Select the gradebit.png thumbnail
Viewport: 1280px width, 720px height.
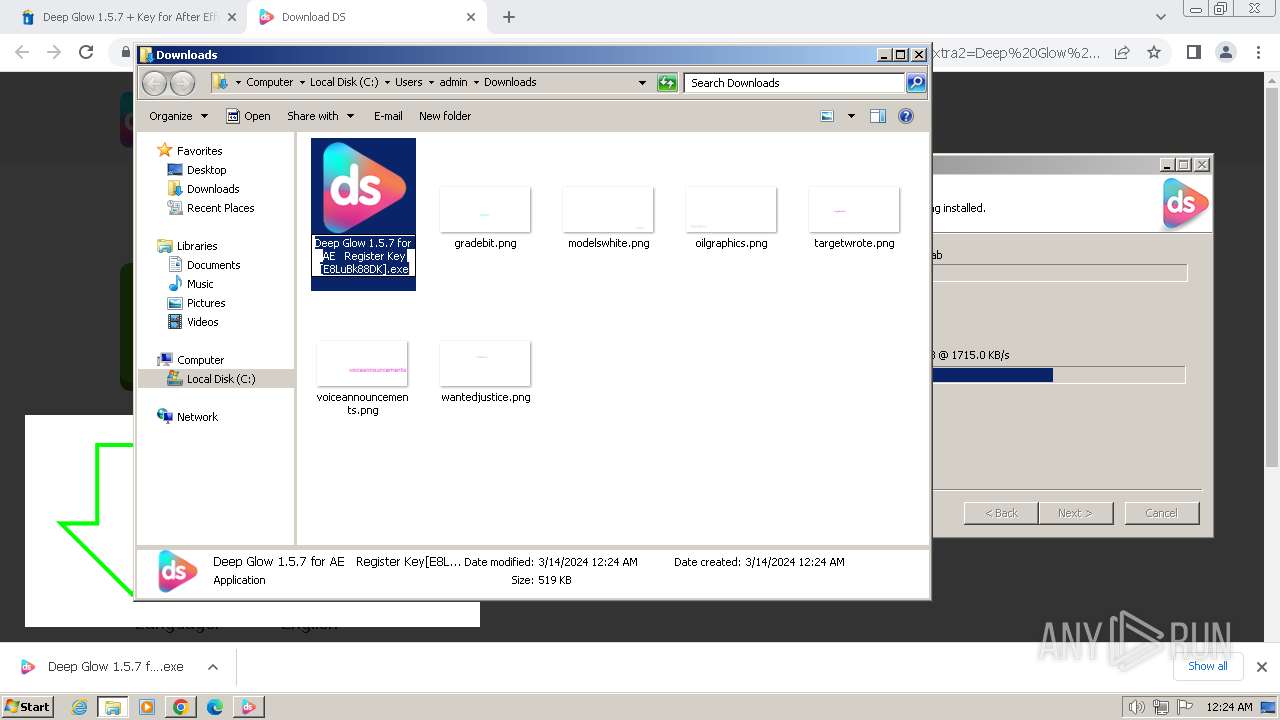[x=485, y=209]
